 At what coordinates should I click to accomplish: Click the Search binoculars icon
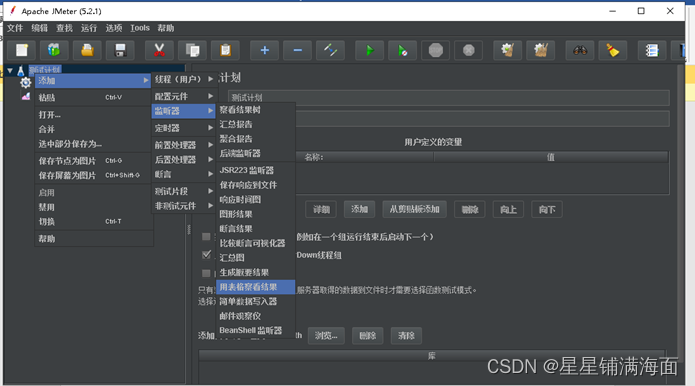pos(580,51)
